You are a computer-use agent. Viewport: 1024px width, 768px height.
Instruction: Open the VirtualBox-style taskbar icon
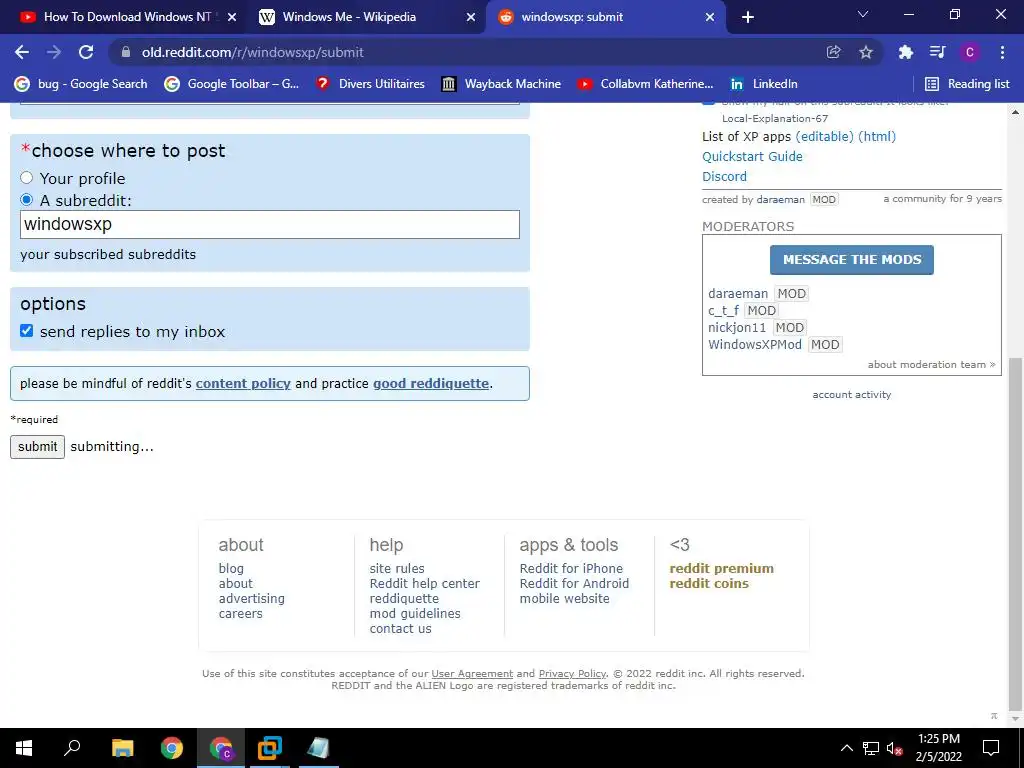pos(269,748)
